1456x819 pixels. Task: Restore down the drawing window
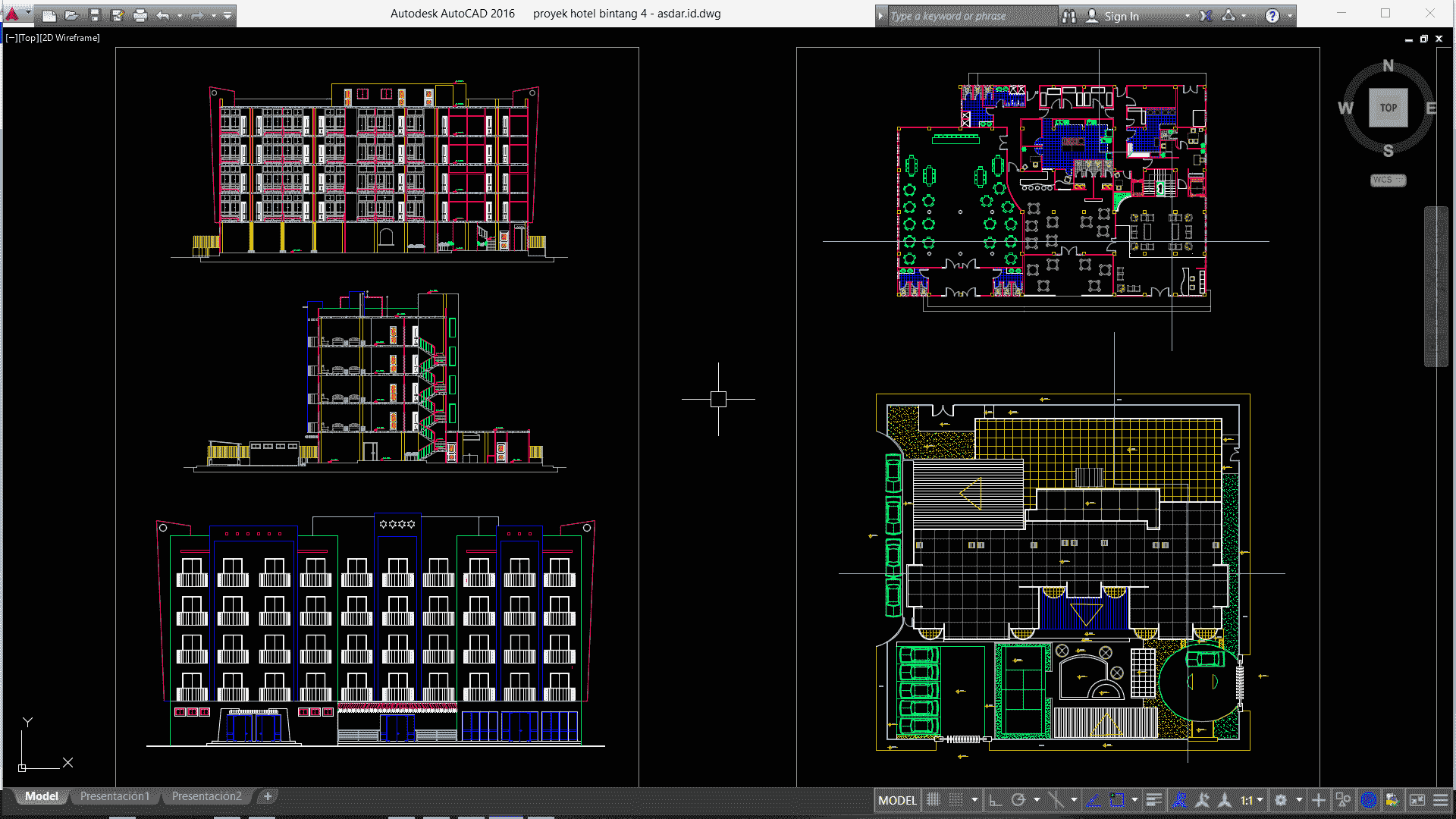(x=1423, y=39)
